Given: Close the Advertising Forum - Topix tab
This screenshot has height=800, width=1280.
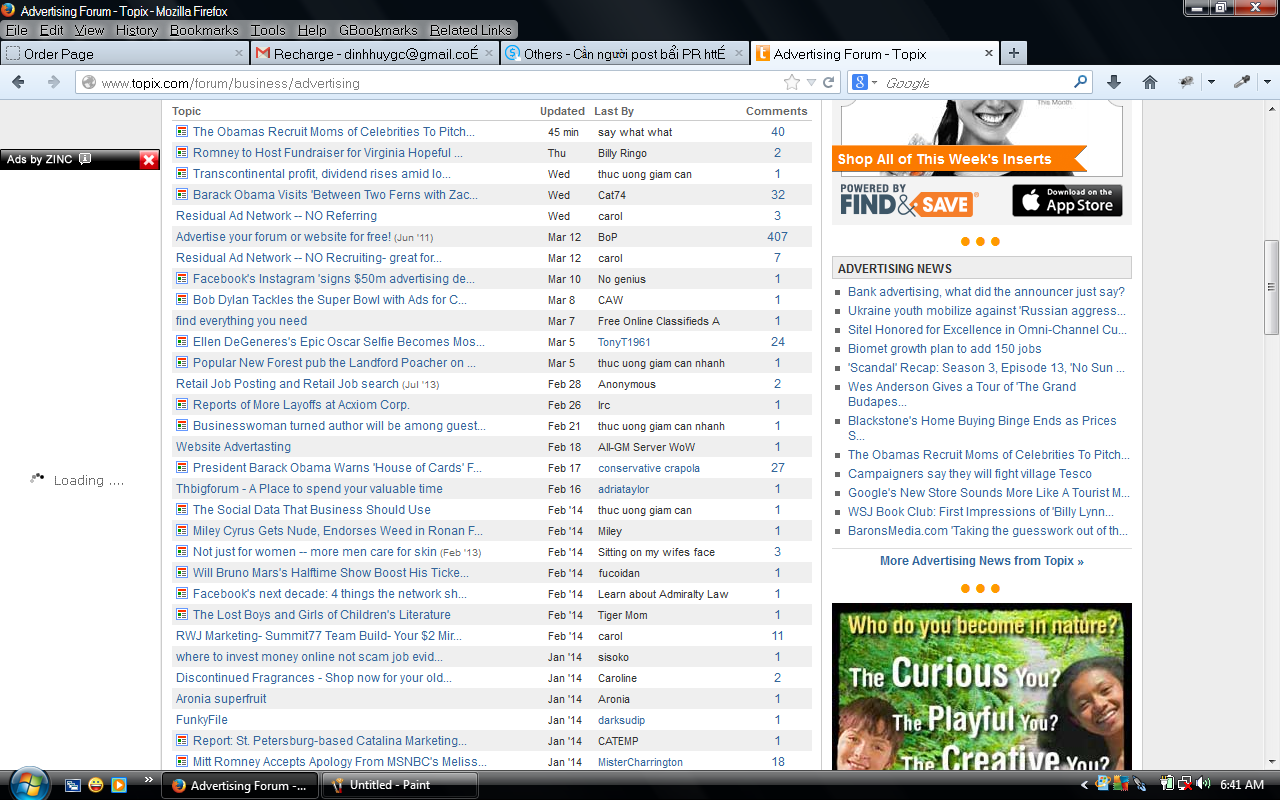Looking at the screenshot, I should coord(989,54).
